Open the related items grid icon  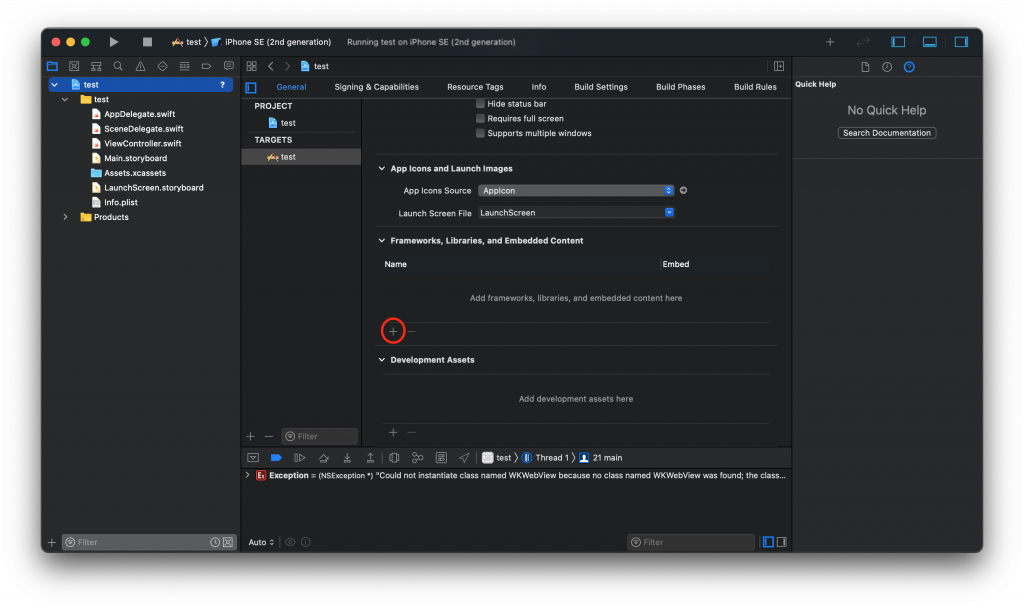[251, 66]
